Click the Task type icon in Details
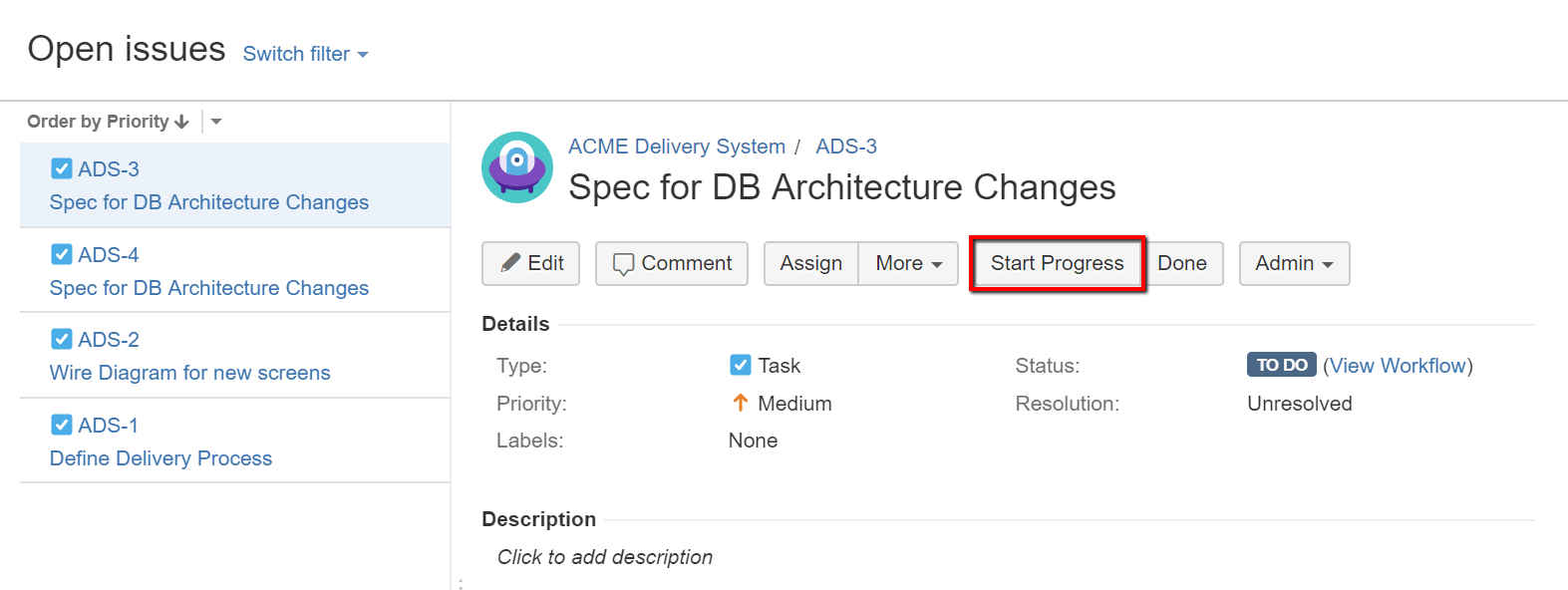The width and height of the screenshot is (1568, 590). pos(741,365)
